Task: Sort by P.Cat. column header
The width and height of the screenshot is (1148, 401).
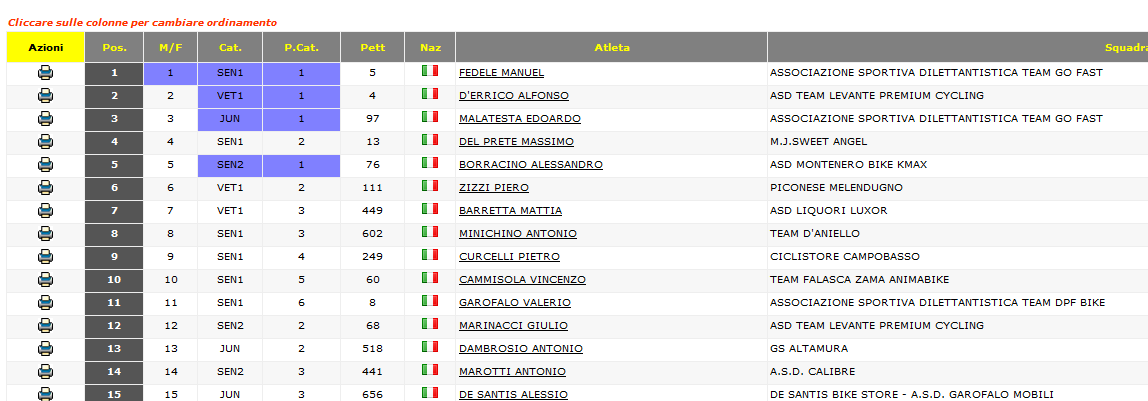Action: pos(302,48)
